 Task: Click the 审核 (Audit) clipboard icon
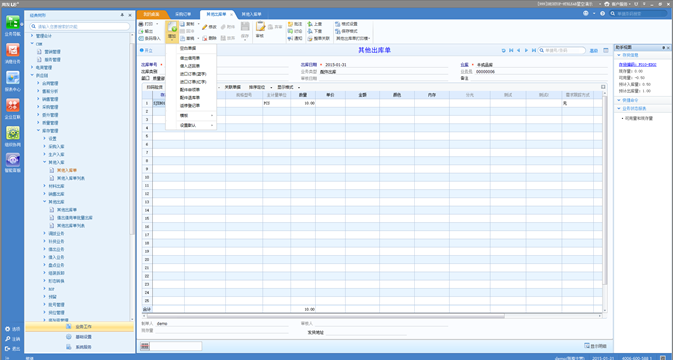click(260, 30)
